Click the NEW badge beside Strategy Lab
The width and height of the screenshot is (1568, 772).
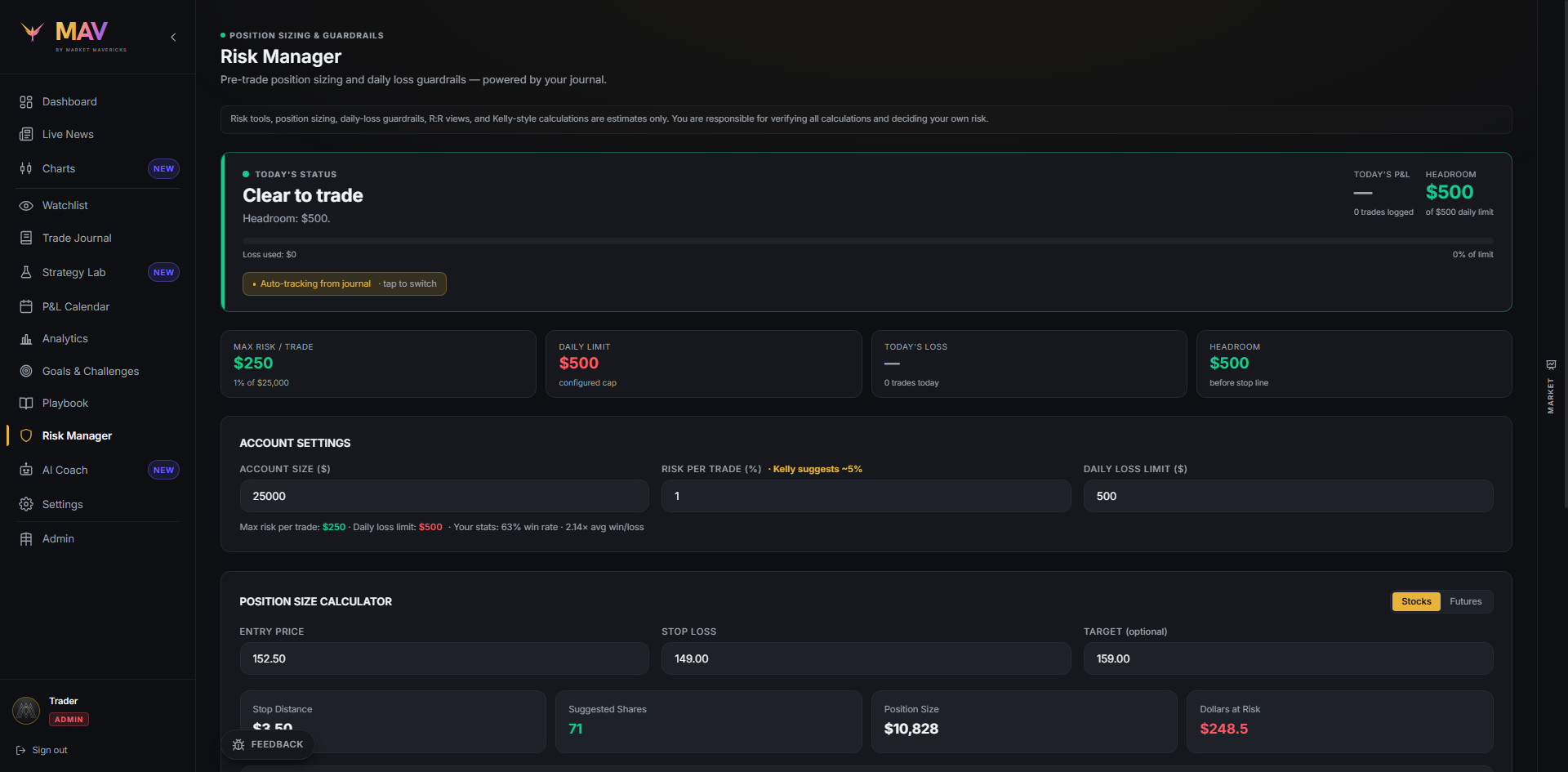click(163, 273)
